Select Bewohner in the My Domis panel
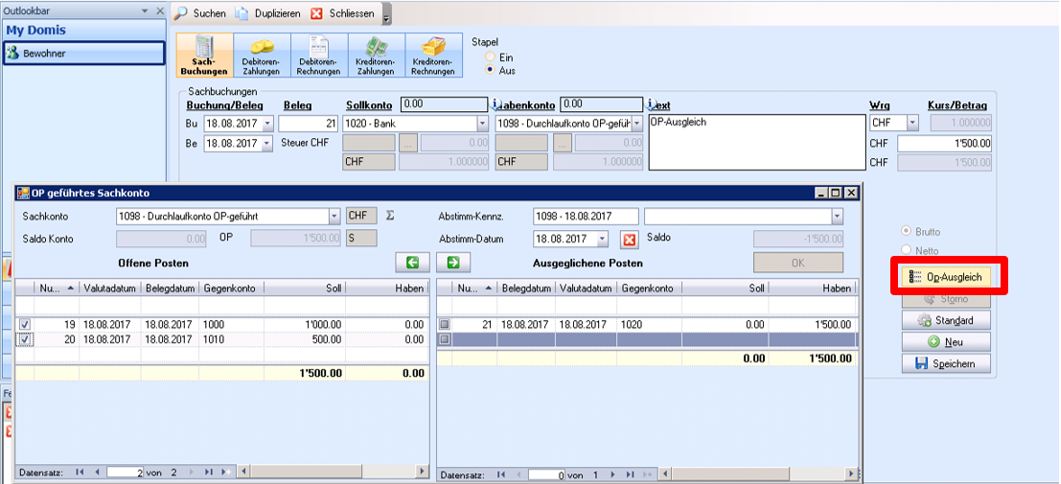 [x=82, y=52]
